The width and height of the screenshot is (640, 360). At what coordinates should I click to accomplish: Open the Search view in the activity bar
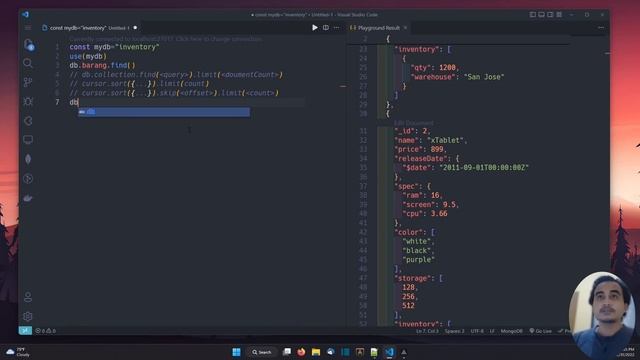(x=28, y=63)
